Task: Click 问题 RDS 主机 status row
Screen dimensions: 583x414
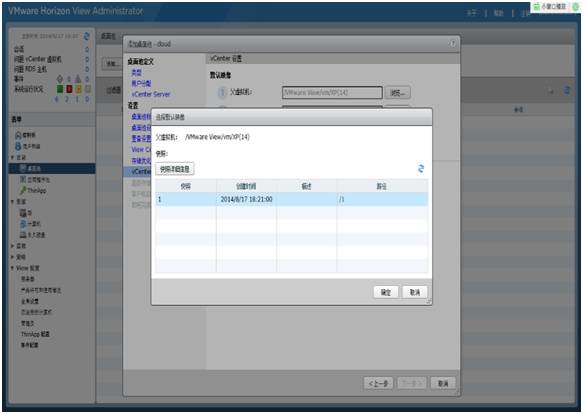Action: point(51,69)
